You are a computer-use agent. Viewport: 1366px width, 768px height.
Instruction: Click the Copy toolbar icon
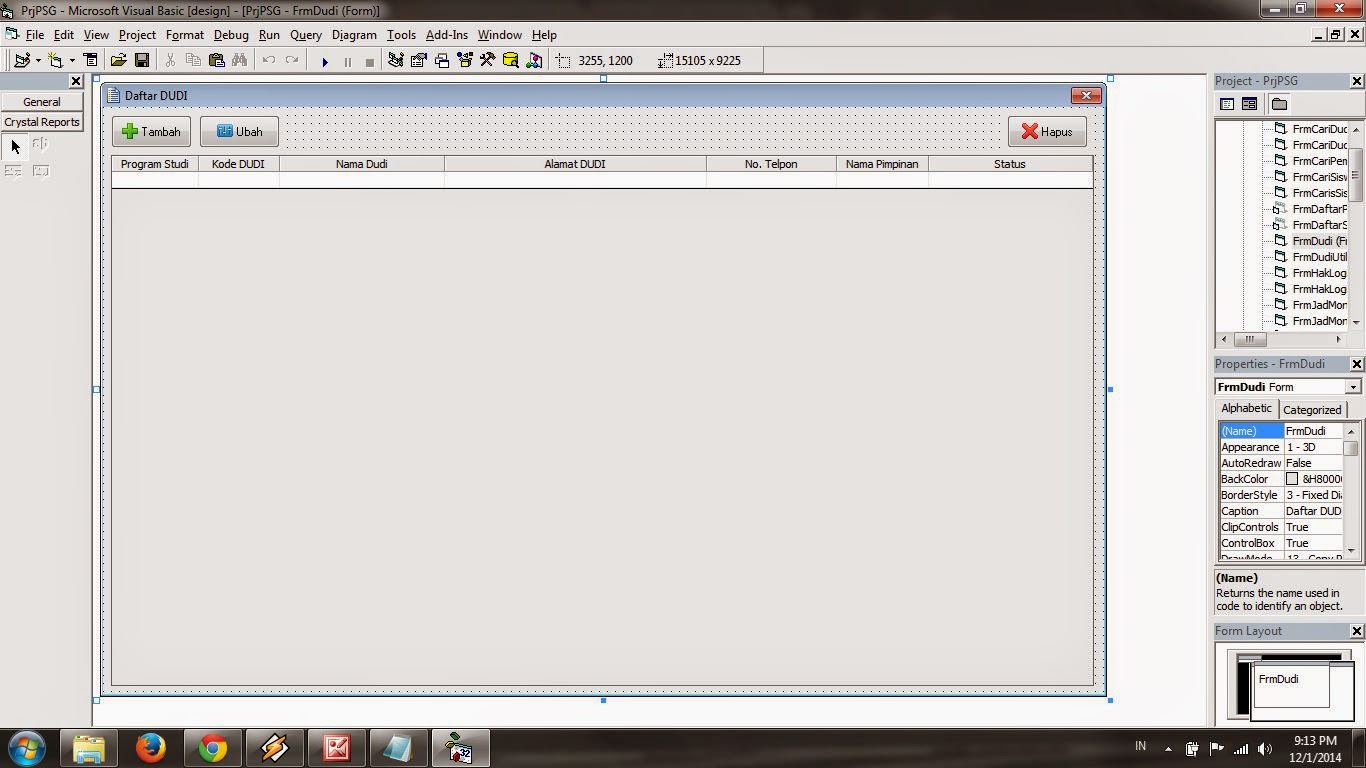[193, 60]
